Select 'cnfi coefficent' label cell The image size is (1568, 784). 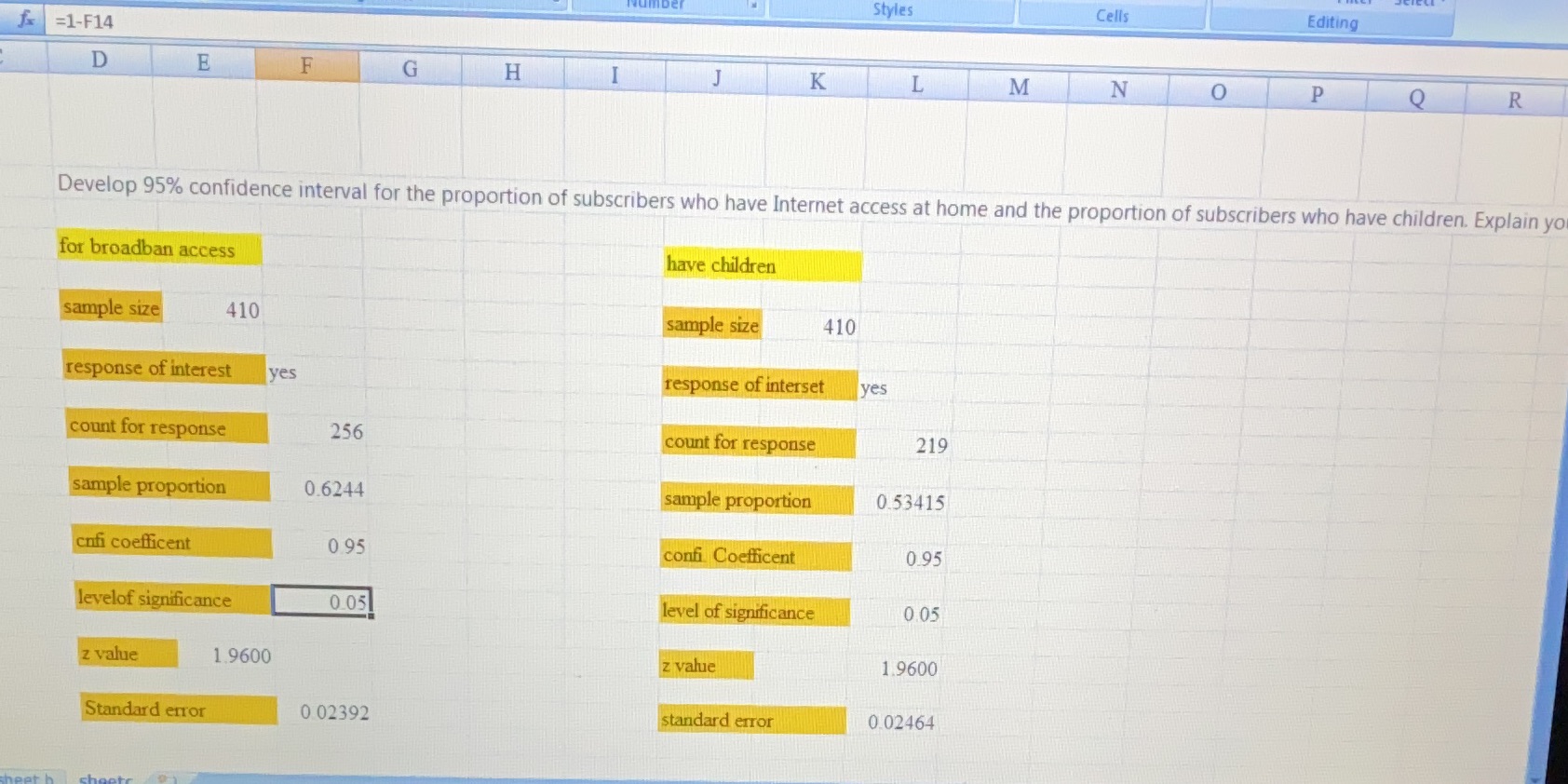coord(172,542)
